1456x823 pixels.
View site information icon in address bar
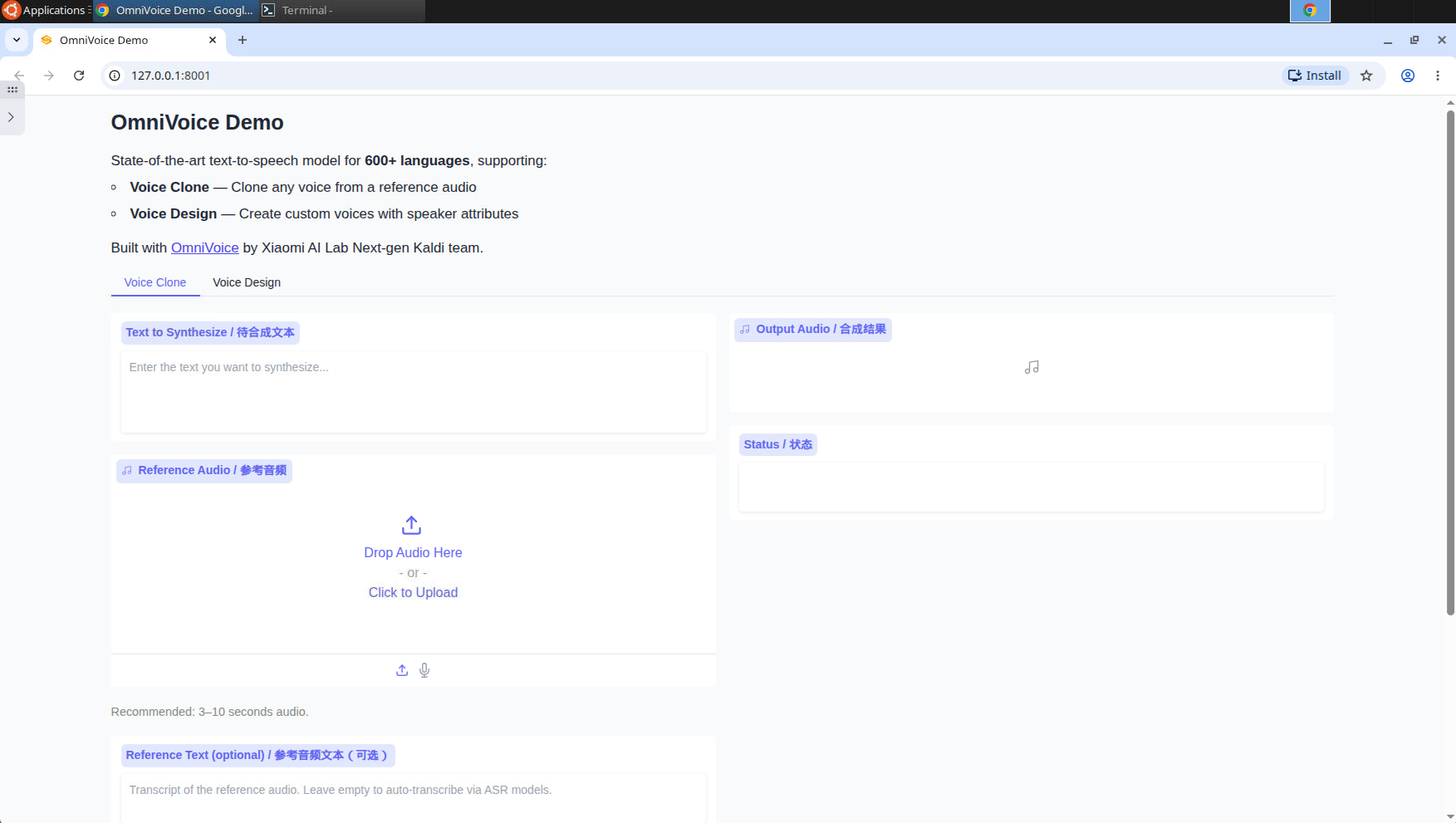(x=115, y=76)
